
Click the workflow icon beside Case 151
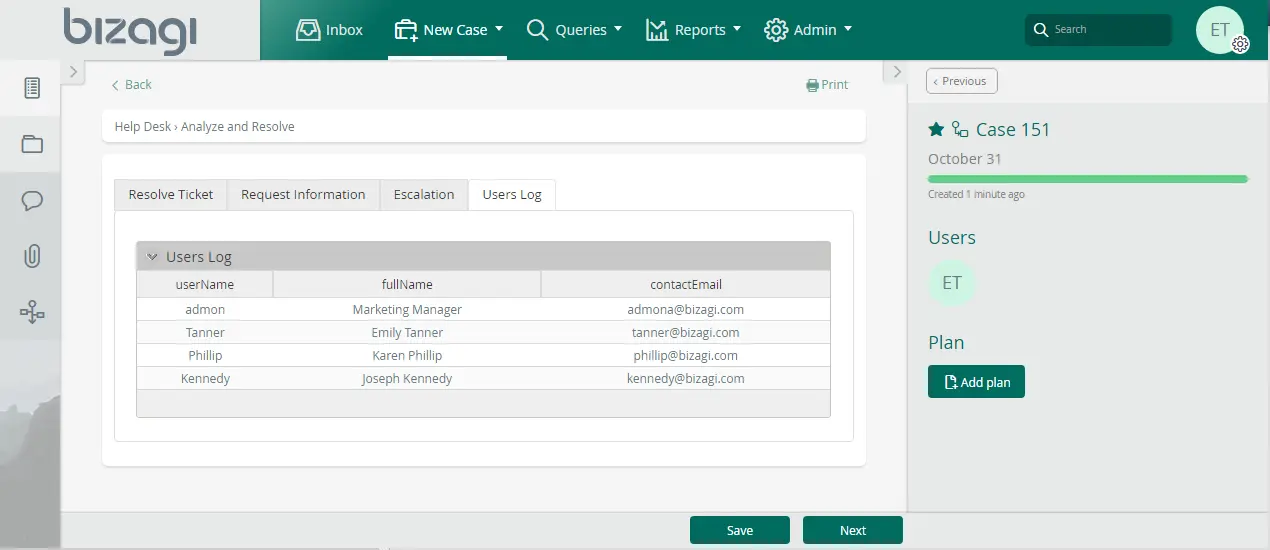960,129
